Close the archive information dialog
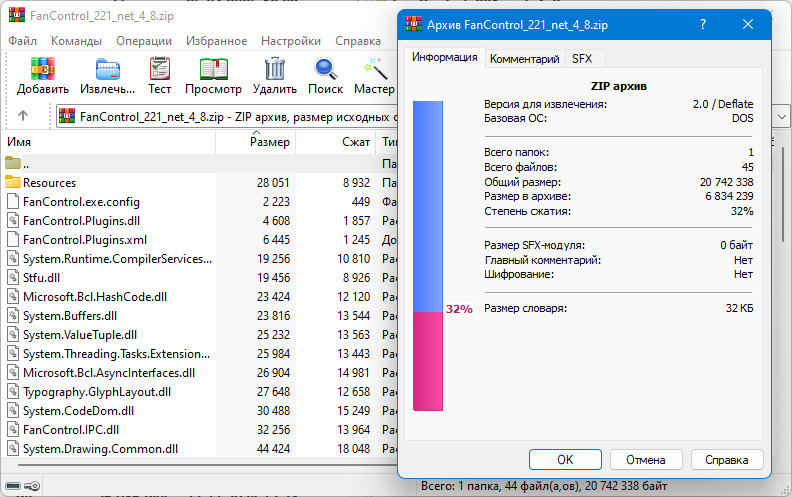Image resolution: width=792 pixels, height=497 pixels. [748, 24]
